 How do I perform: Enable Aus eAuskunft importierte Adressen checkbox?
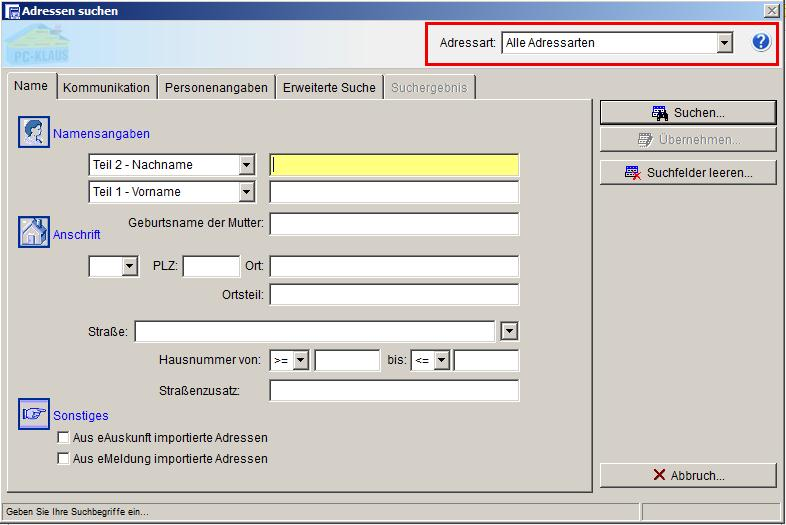(64, 438)
